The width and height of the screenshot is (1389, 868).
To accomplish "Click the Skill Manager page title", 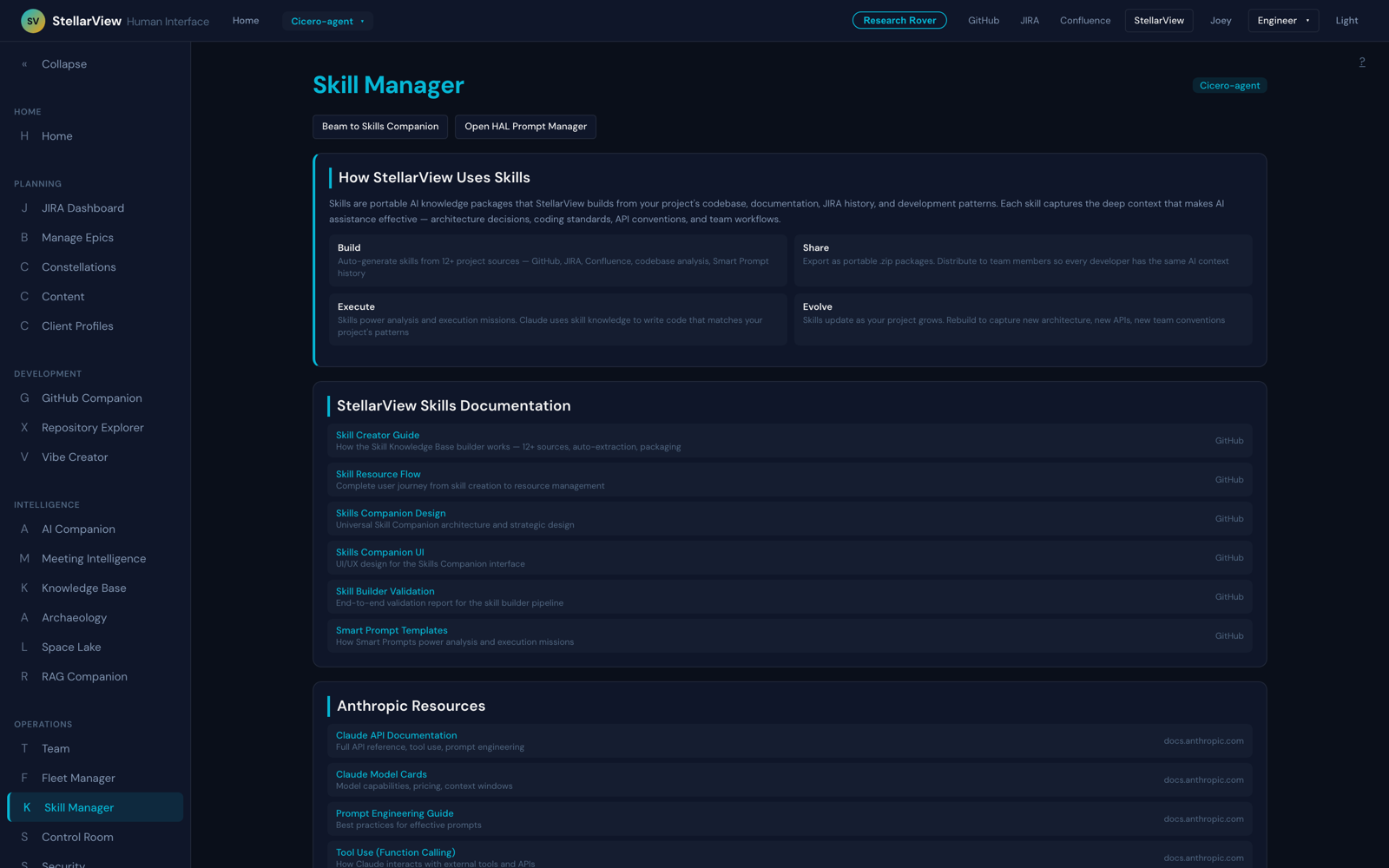I will point(388,85).
